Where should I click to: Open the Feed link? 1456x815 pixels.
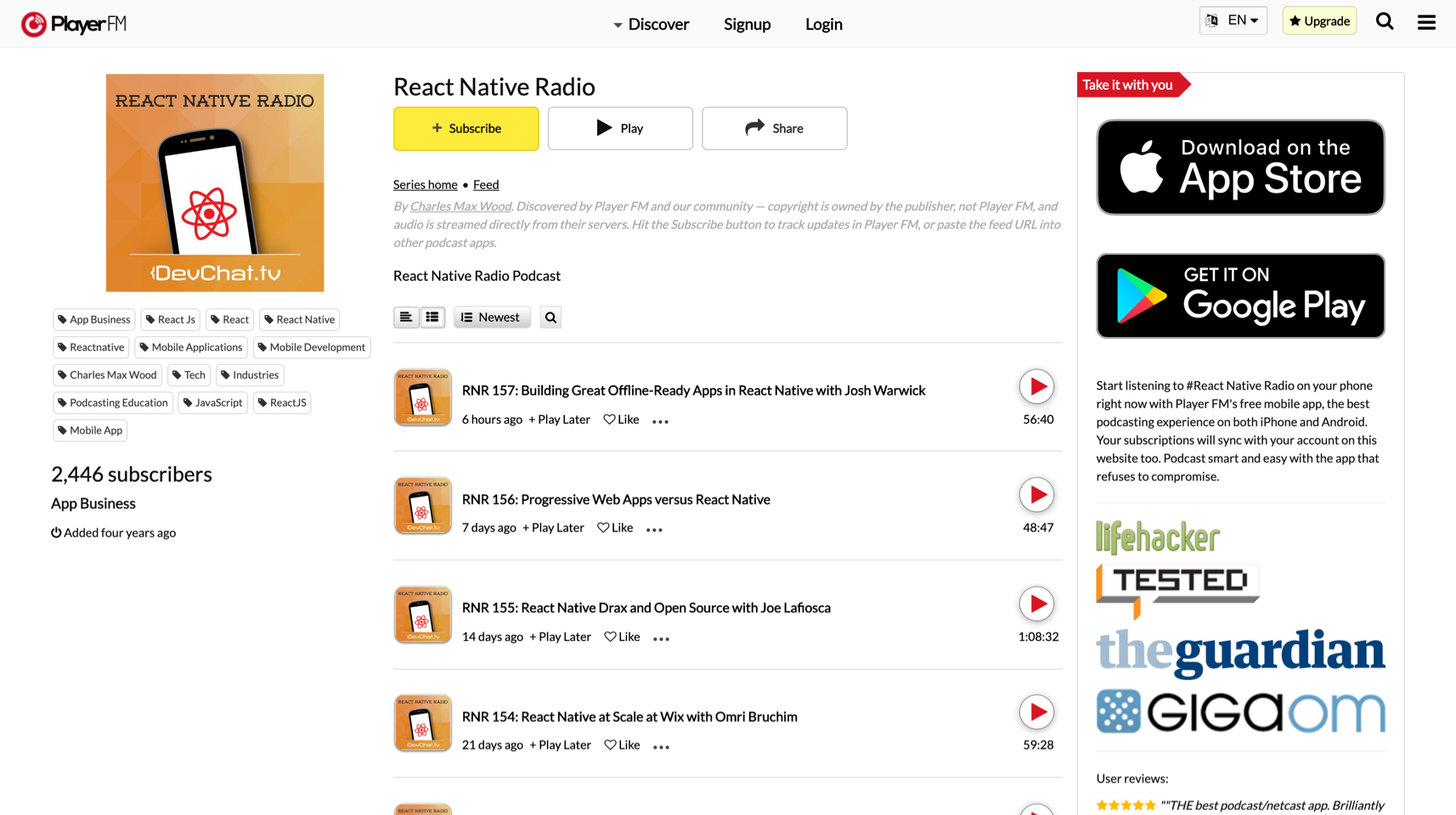pos(486,184)
